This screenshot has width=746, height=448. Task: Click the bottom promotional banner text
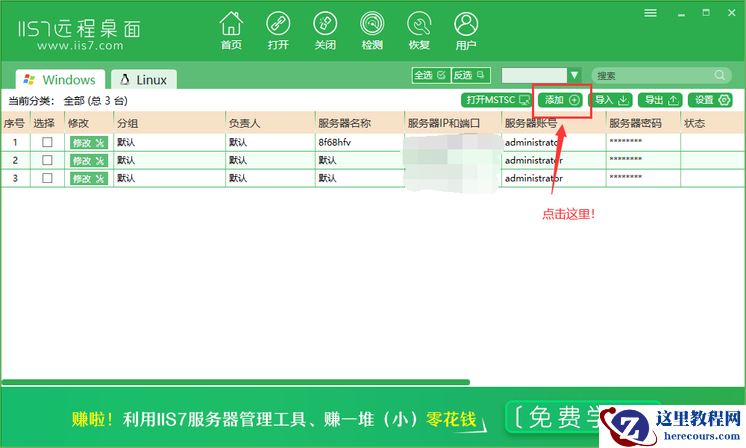coord(274,419)
